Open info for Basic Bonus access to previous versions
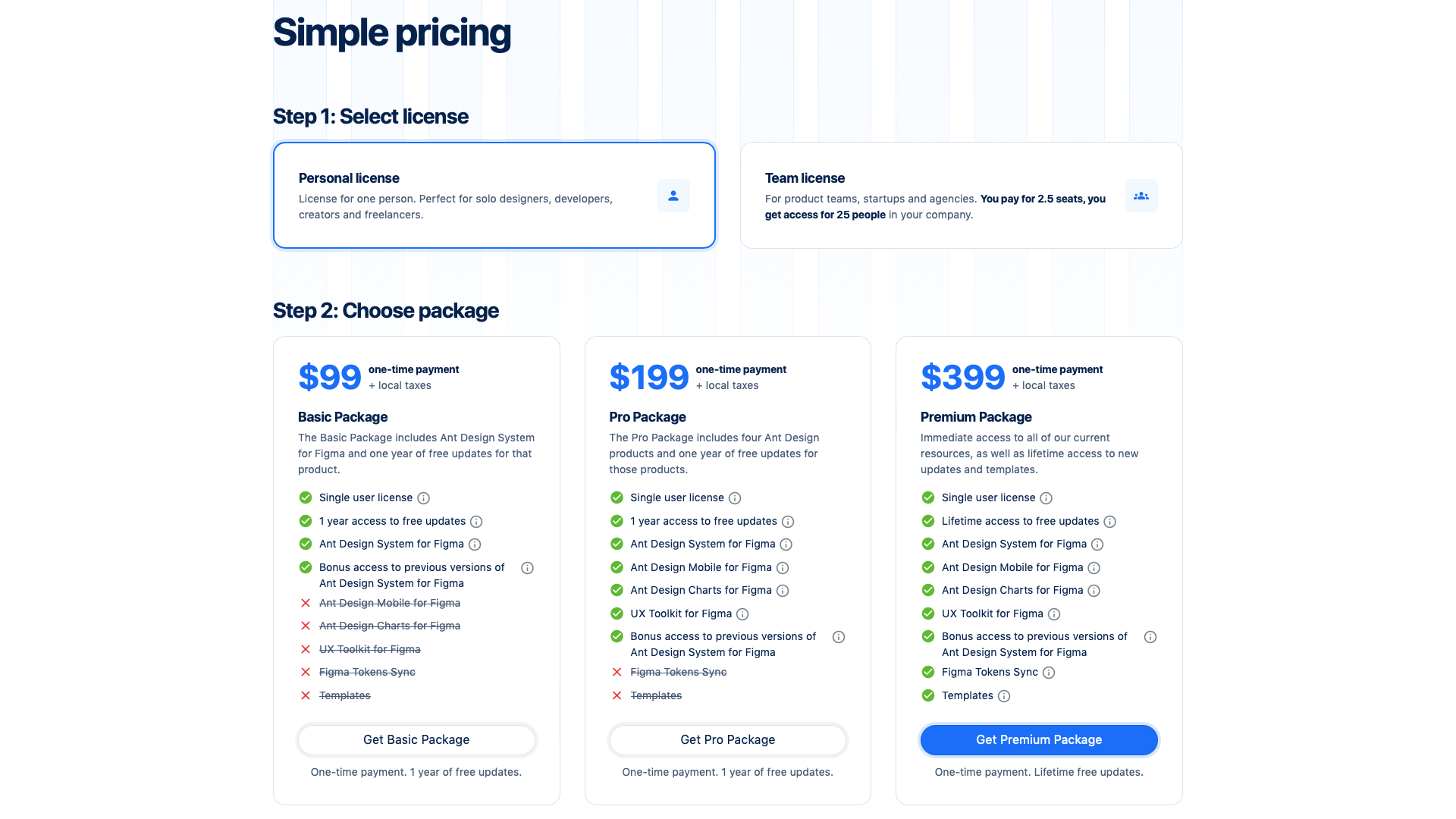Screen dimensions: 1456x819 coord(527,568)
